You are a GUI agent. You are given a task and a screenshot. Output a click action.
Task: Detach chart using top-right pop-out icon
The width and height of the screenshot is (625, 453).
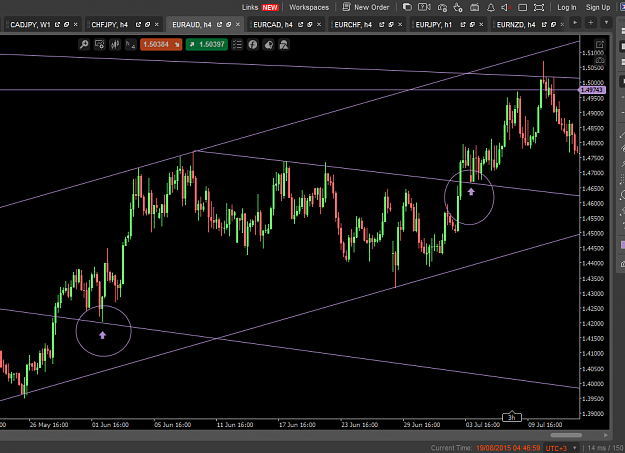(x=599, y=45)
